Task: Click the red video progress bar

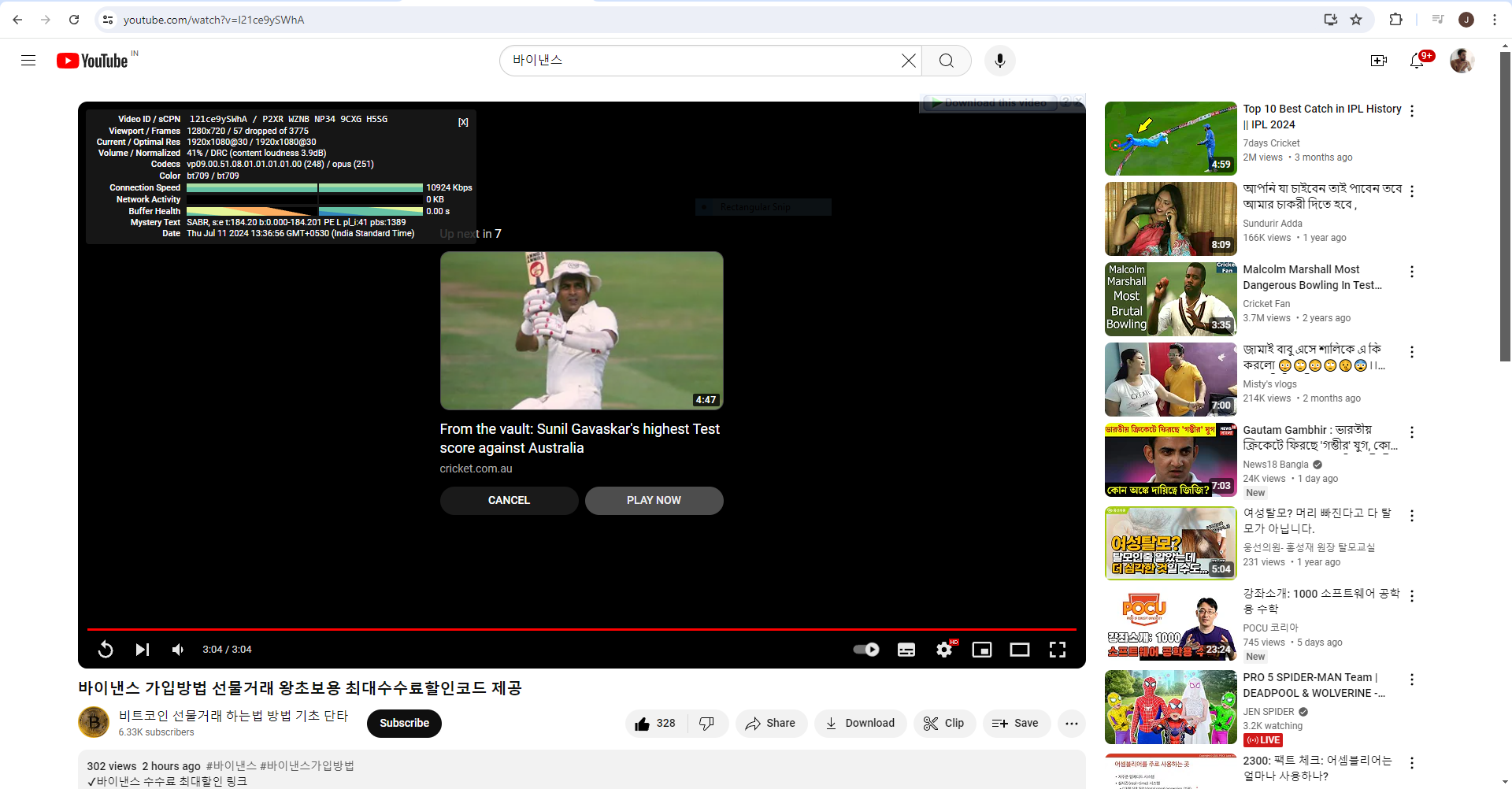Action: [x=582, y=629]
